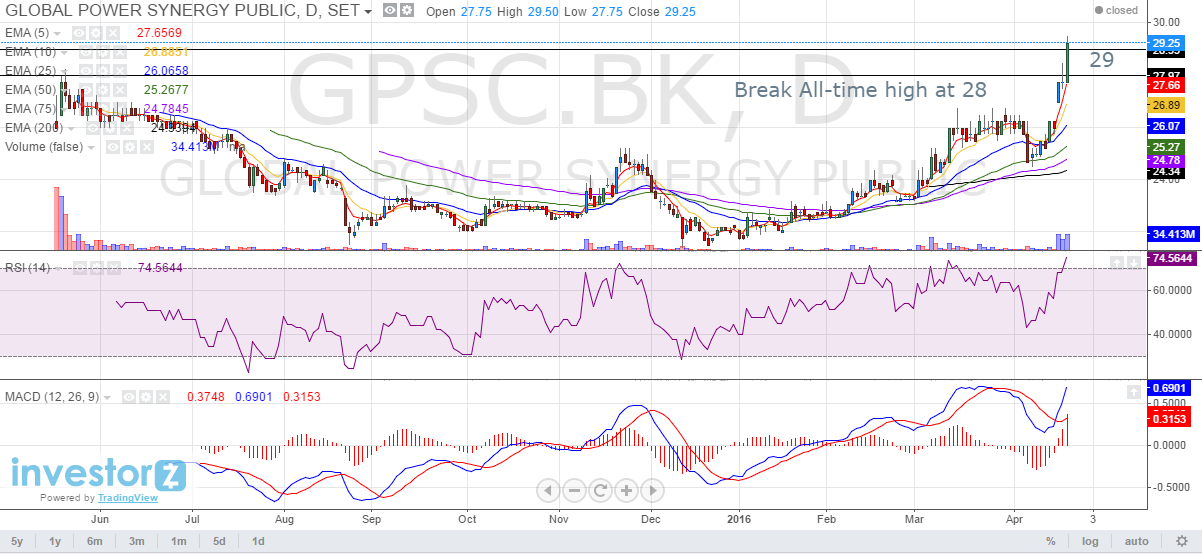Hide the EMA (75) indicator
The image size is (1202, 554).
tap(86, 109)
